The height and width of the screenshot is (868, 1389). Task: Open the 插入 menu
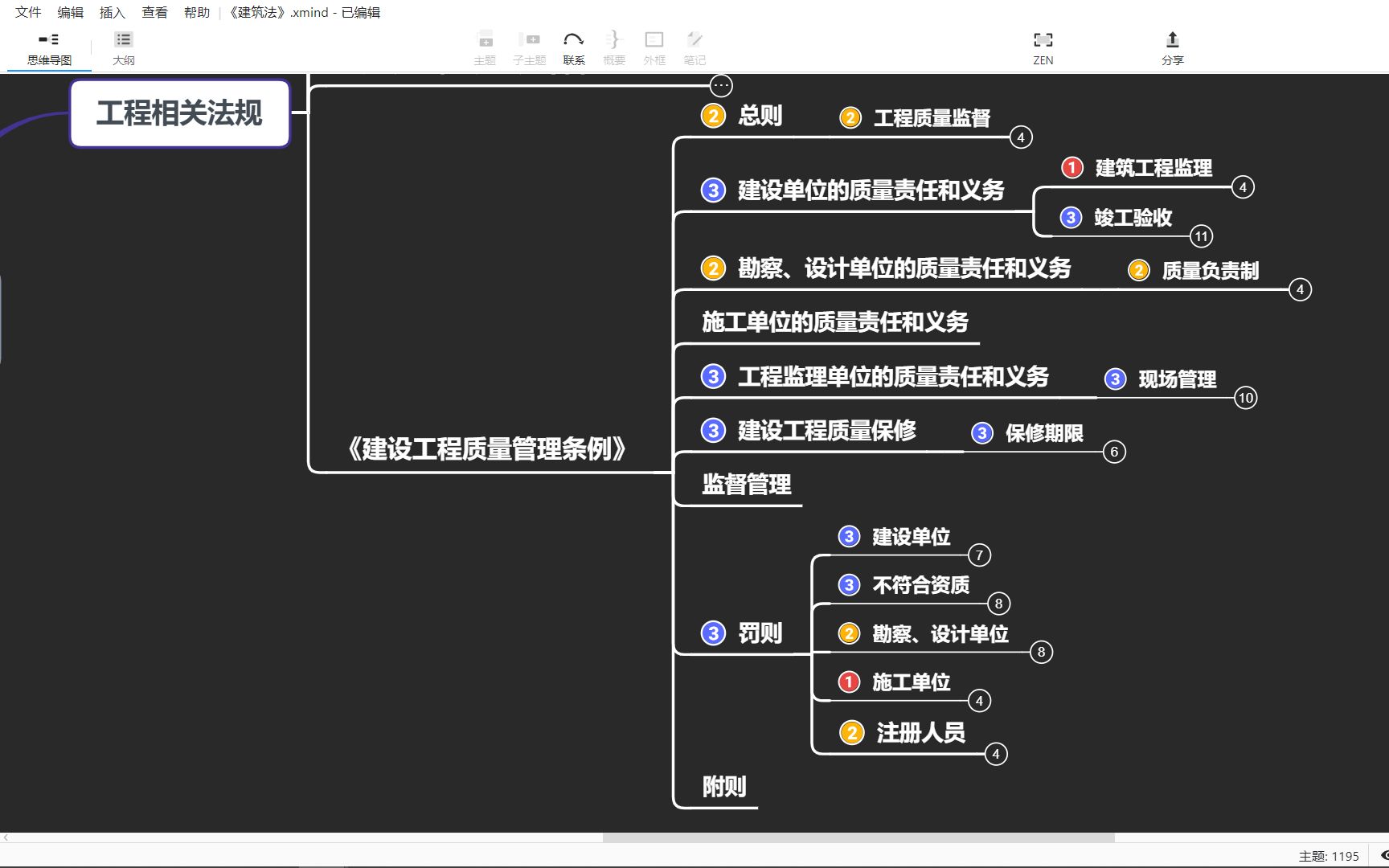[113, 12]
